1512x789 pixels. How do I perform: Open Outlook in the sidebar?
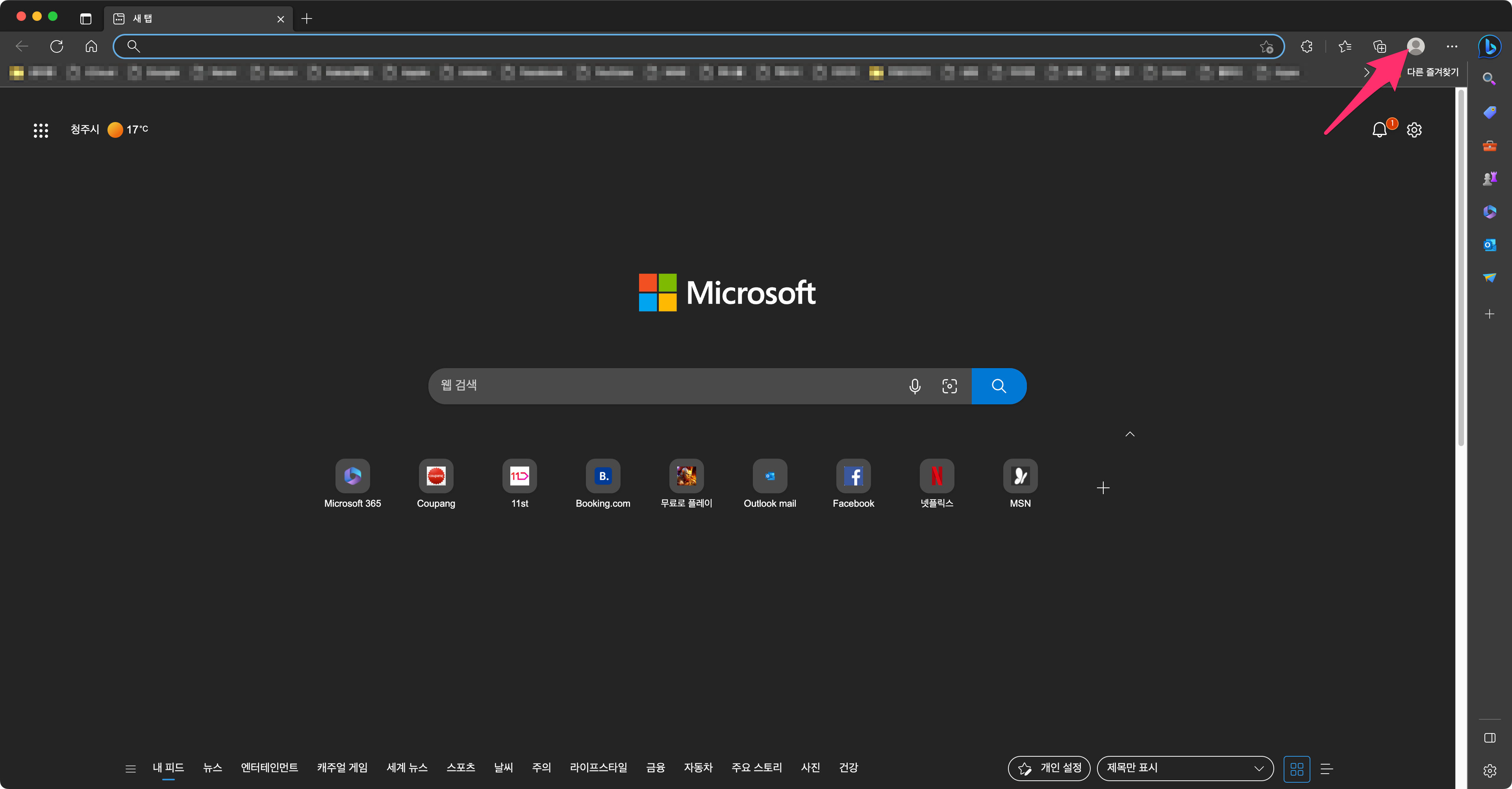pyautogui.click(x=1489, y=245)
